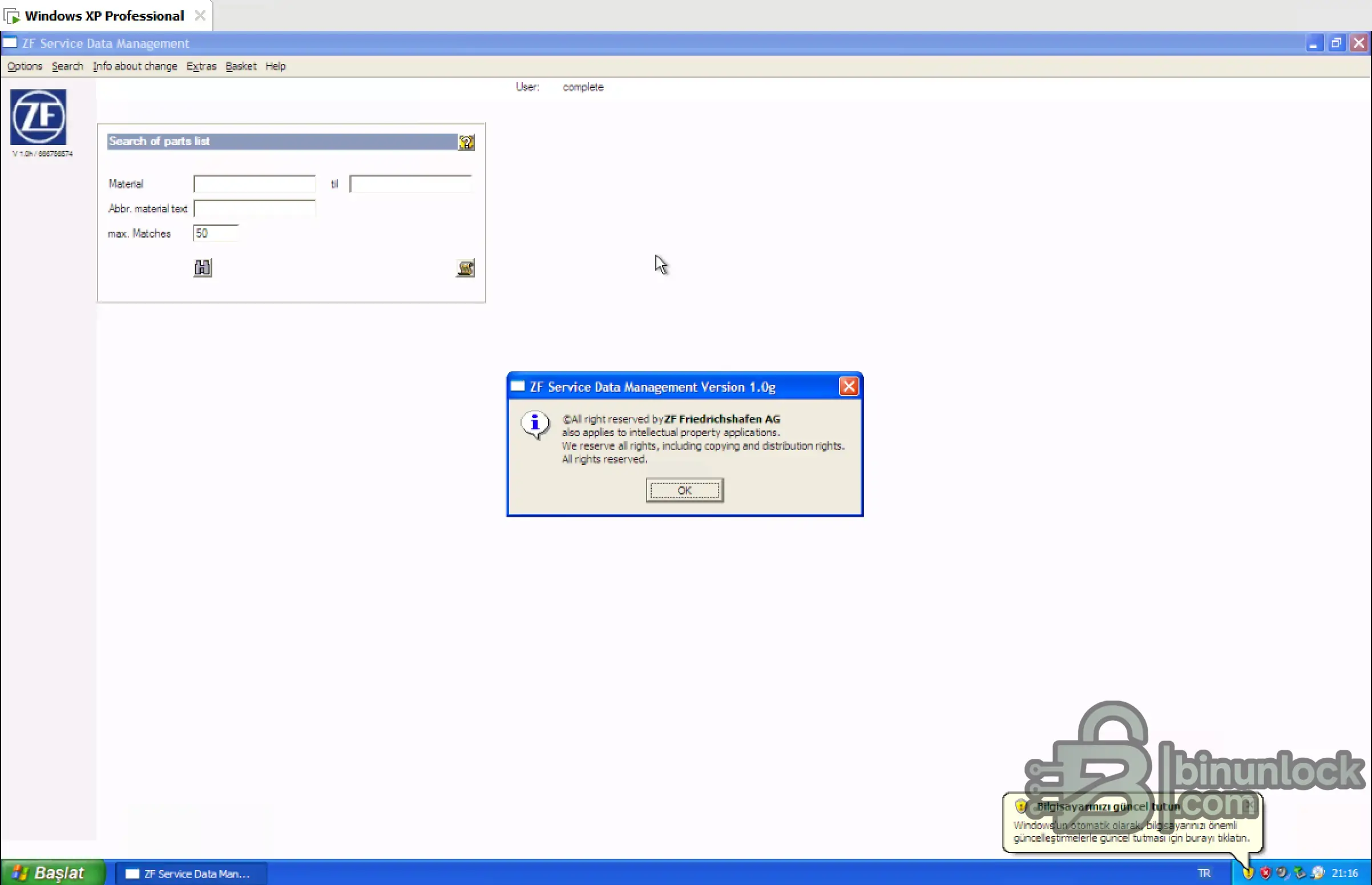Open the Info about change menu

[135, 66]
